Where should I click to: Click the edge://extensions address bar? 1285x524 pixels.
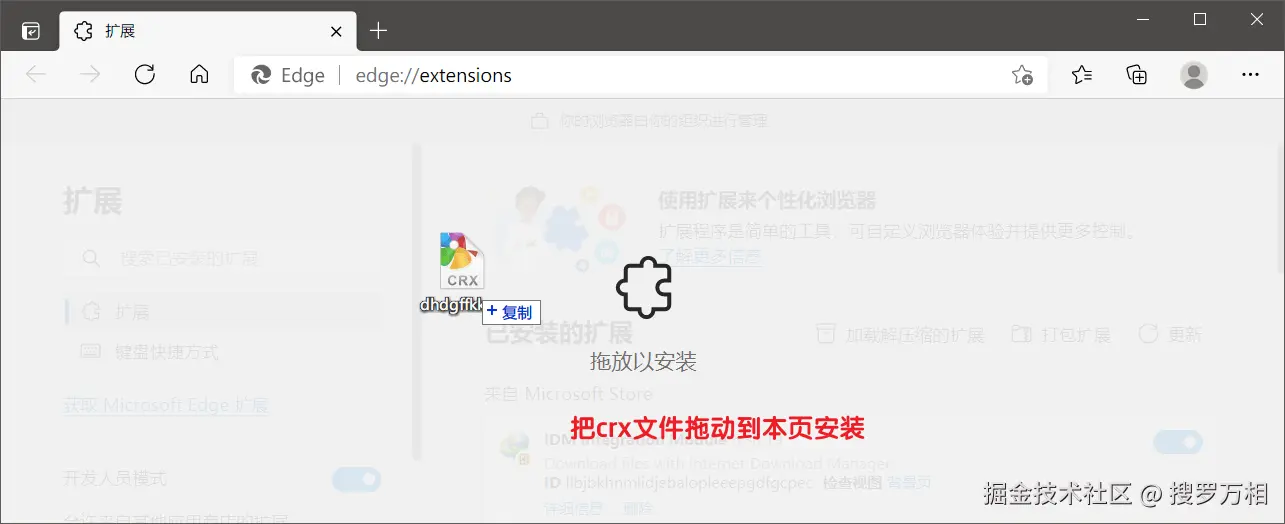coord(640,75)
